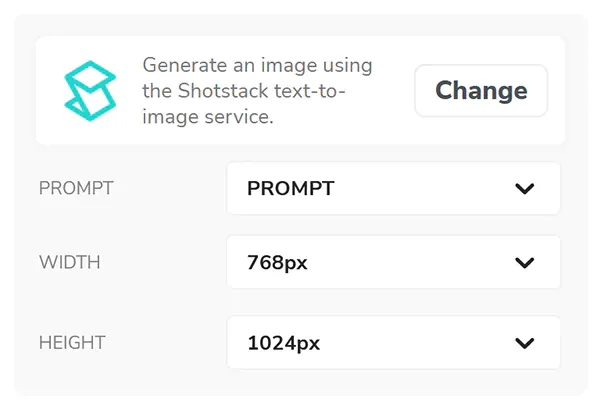Click the HEIGHT field label
Image resolution: width=600 pixels, height=409 pixels.
click(x=72, y=343)
